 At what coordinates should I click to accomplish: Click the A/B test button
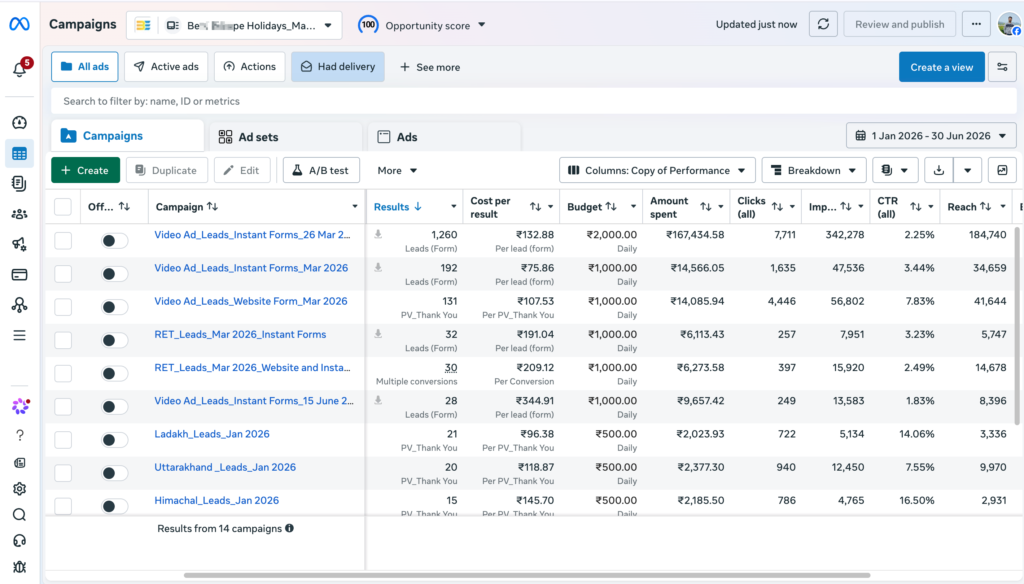pyautogui.click(x=321, y=170)
